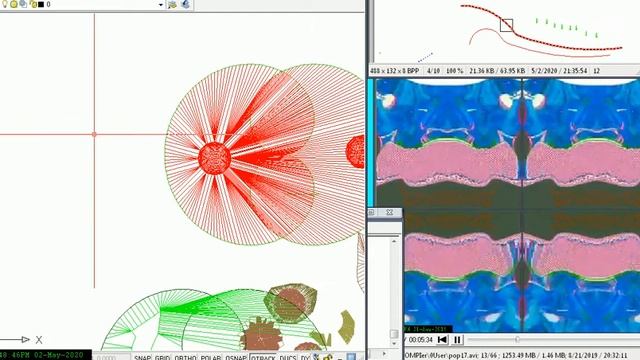Viewport: 640px width, 360px height.
Task: Click the 408 x 132 x 8 BPP text
Action: [394, 71]
